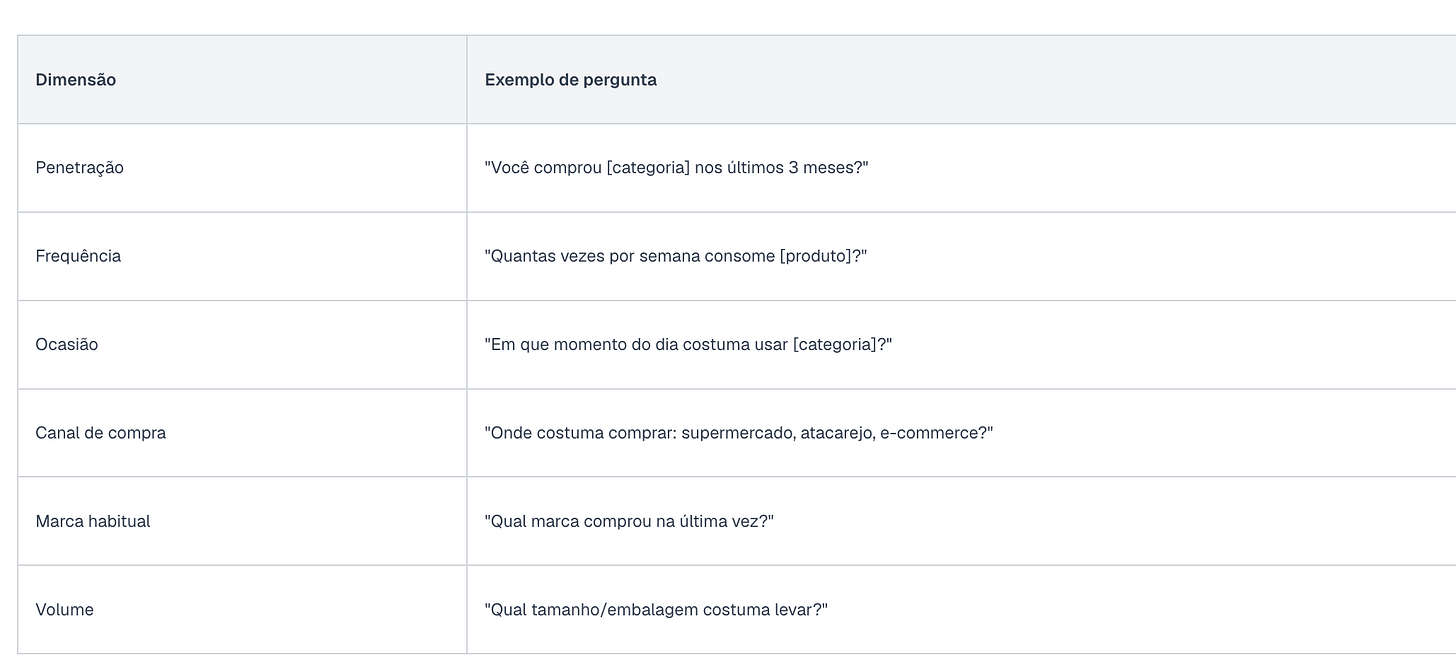Click the supermercado, atacarejo, e-commerce question
The height and width of the screenshot is (669, 1456).
tap(739, 433)
